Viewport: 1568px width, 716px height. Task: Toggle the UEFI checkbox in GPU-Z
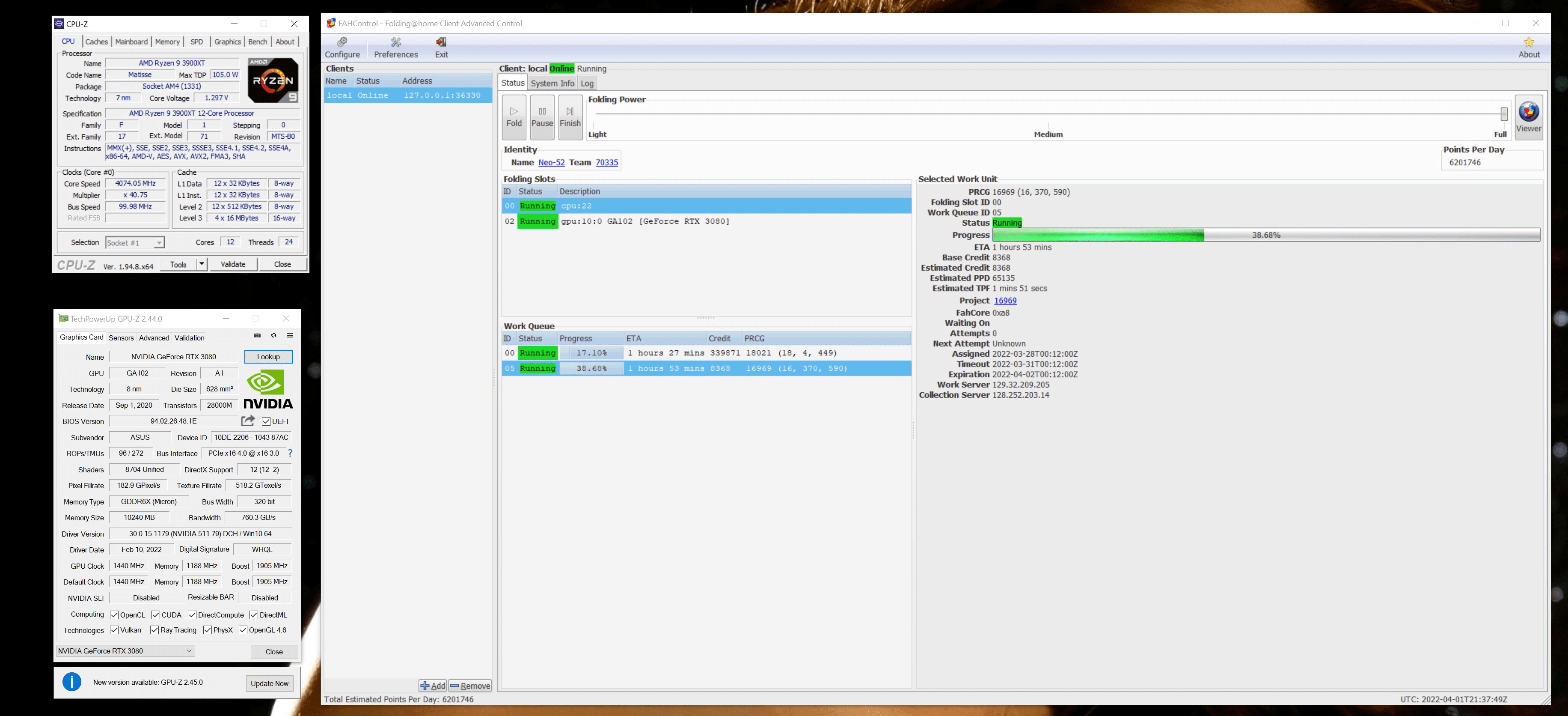click(x=266, y=421)
